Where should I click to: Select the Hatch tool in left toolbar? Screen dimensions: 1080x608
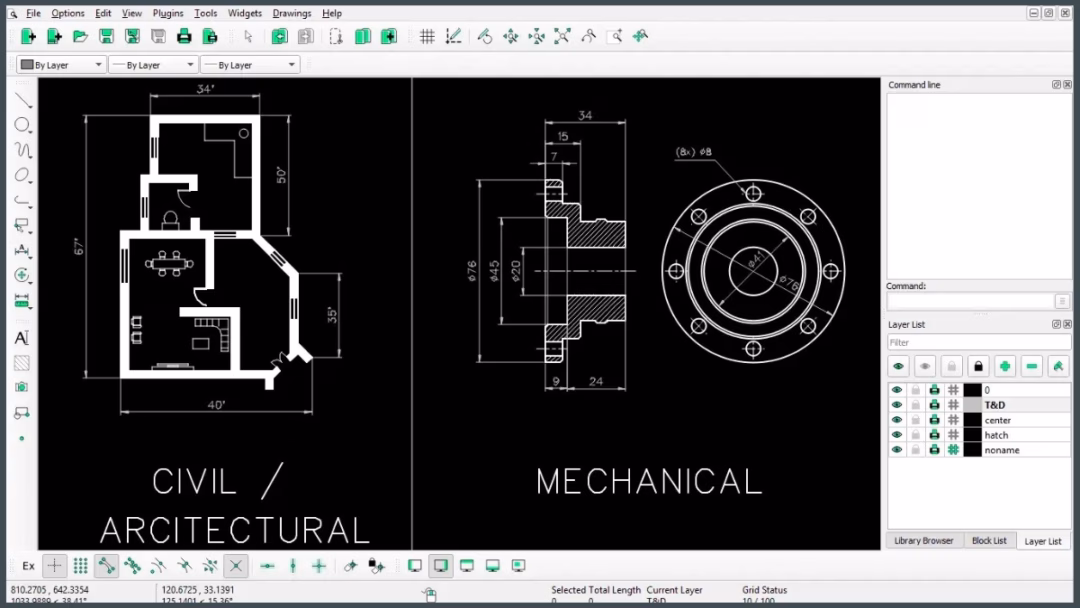click(x=21, y=363)
